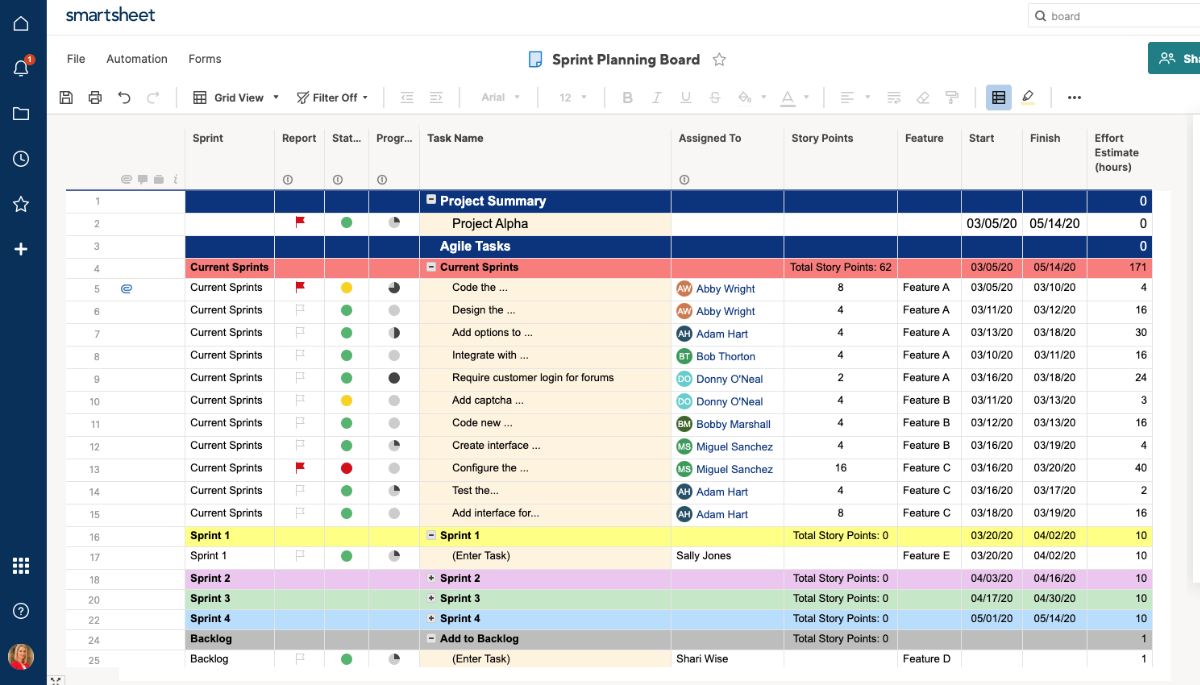Open the Browse folder sidebar icon
This screenshot has height=685, width=1200.
click(x=20, y=113)
